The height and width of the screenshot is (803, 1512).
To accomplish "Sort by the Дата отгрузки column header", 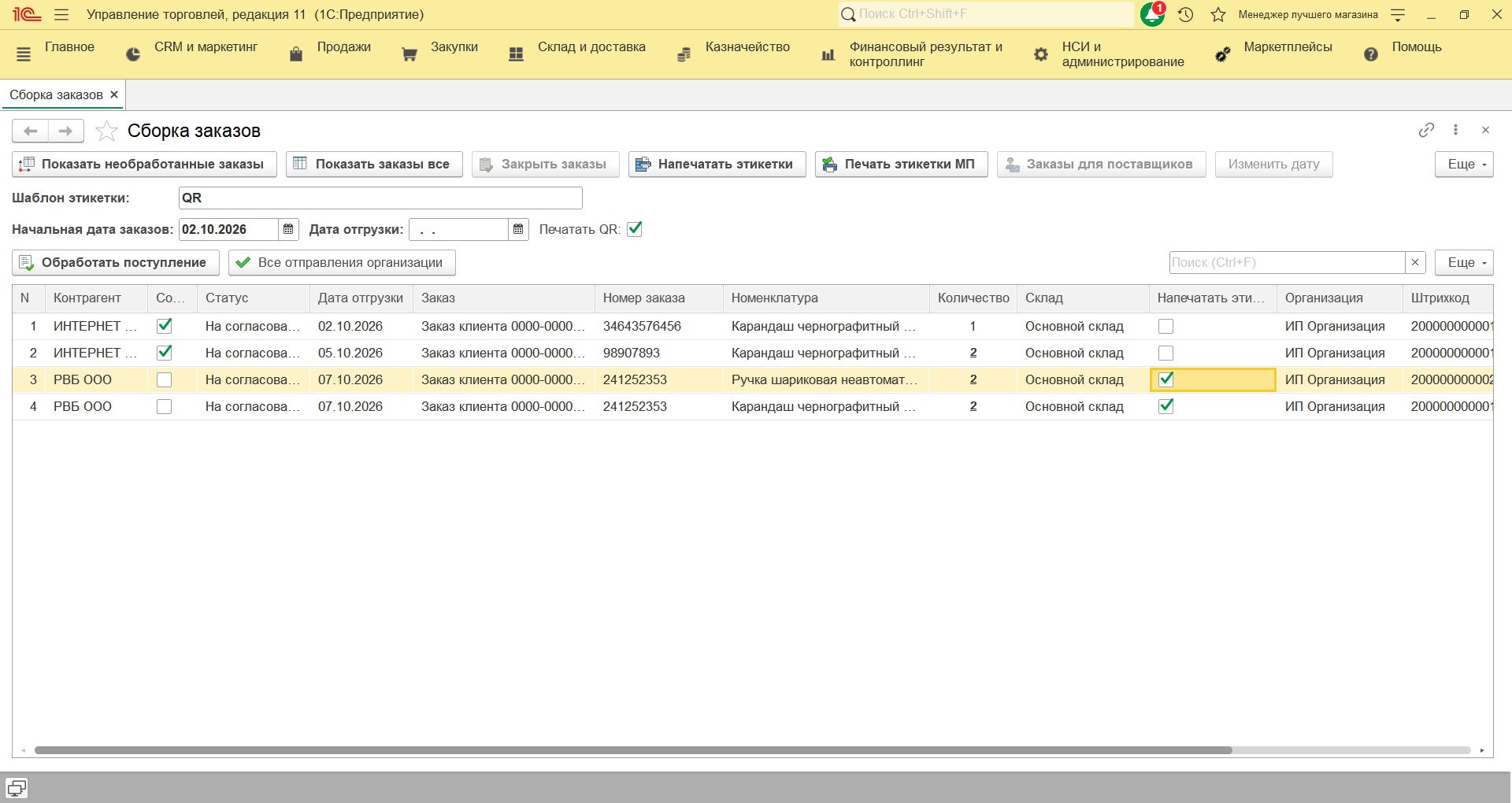I will coord(361,298).
